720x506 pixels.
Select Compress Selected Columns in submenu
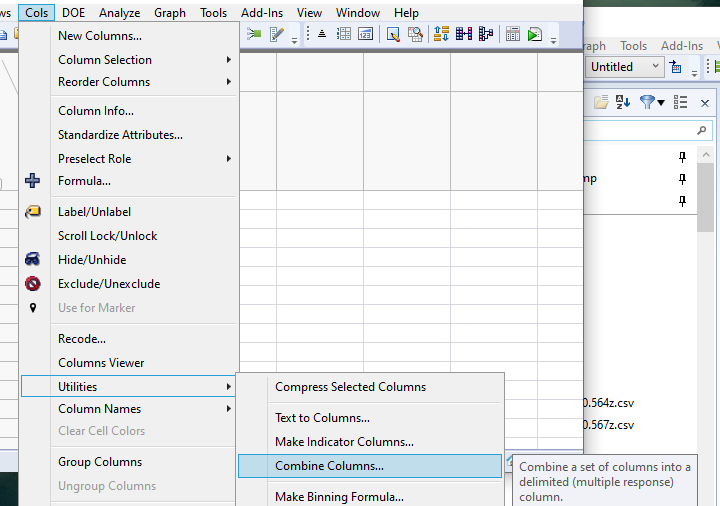point(350,387)
